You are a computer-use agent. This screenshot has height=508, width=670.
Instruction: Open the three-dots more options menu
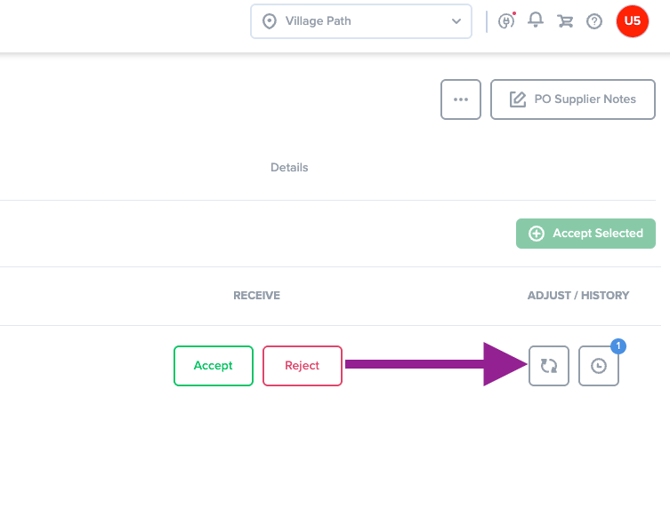(x=461, y=99)
